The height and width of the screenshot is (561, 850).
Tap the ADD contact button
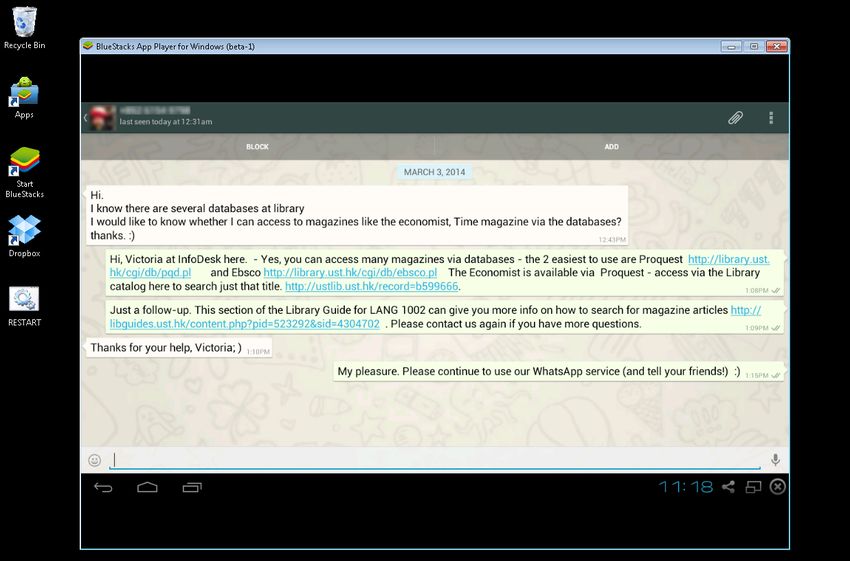611,147
